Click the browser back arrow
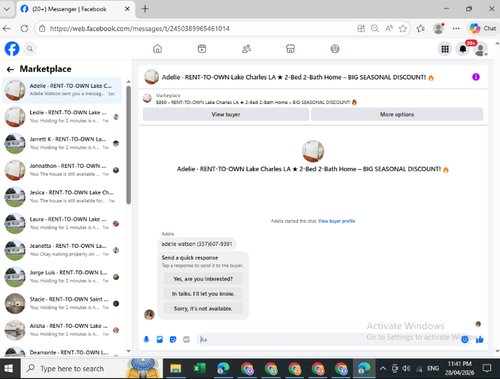The image size is (500, 379). tap(7, 29)
